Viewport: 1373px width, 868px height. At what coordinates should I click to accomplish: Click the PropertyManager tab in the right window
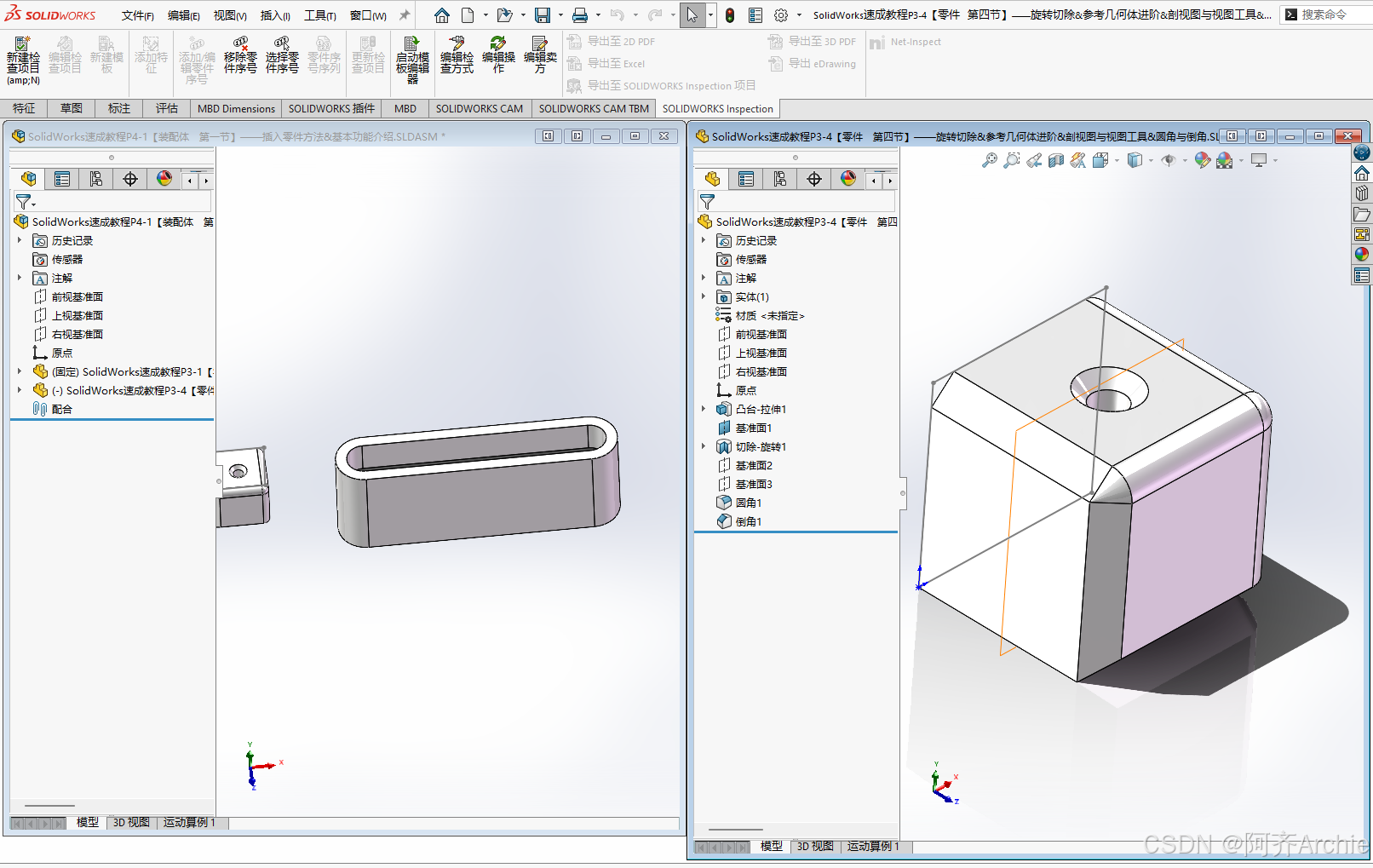click(x=746, y=179)
